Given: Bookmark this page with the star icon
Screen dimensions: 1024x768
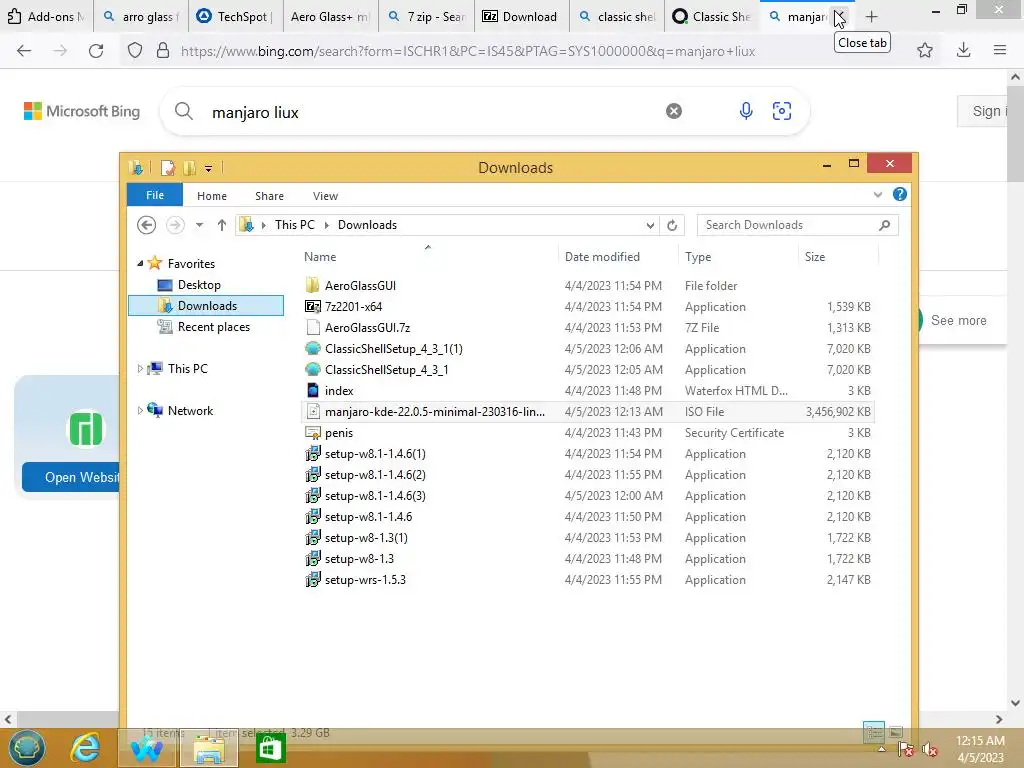Looking at the screenshot, I should click(x=925, y=50).
